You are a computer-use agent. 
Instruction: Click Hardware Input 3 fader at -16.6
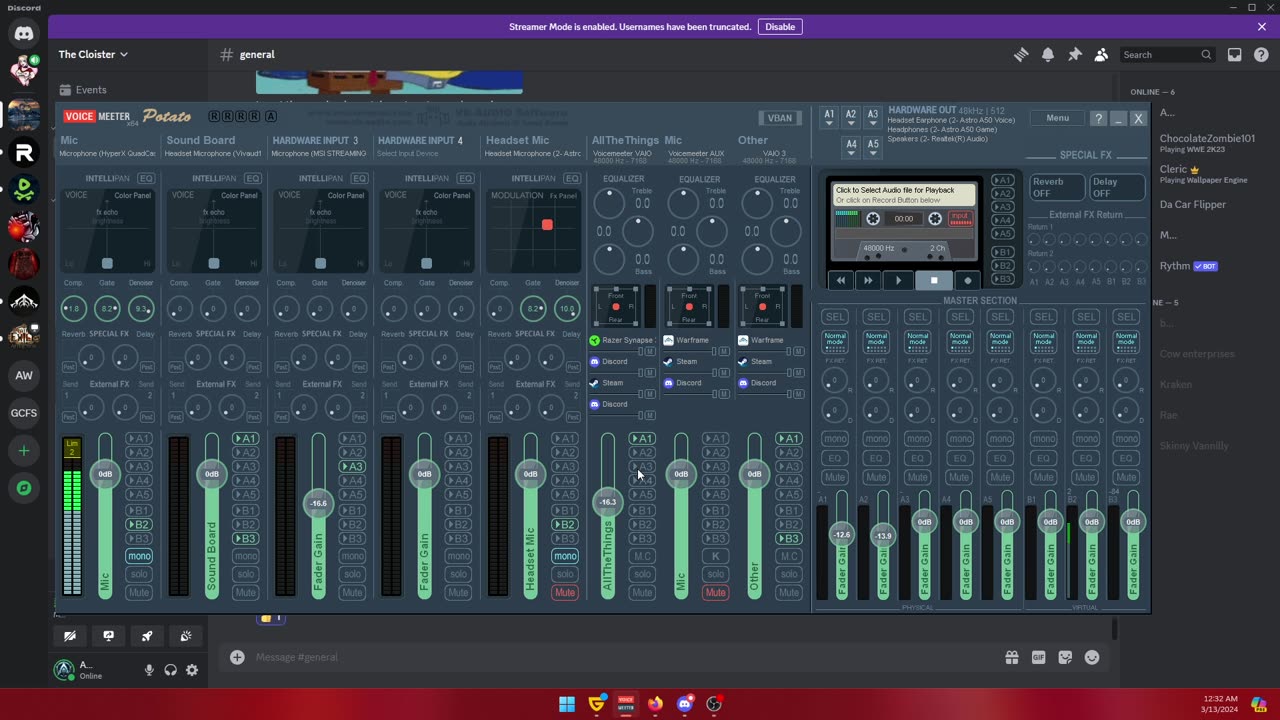point(318,503)
